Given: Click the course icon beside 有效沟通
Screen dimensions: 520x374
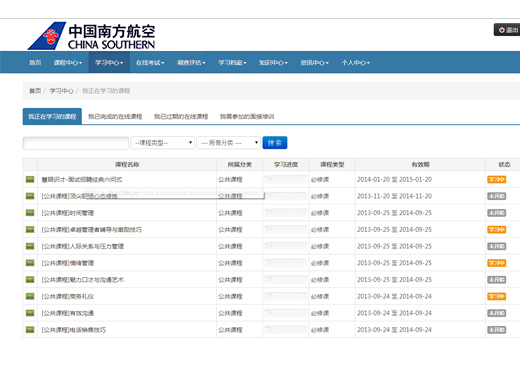Looking at the screenshot, I should 30,313.
